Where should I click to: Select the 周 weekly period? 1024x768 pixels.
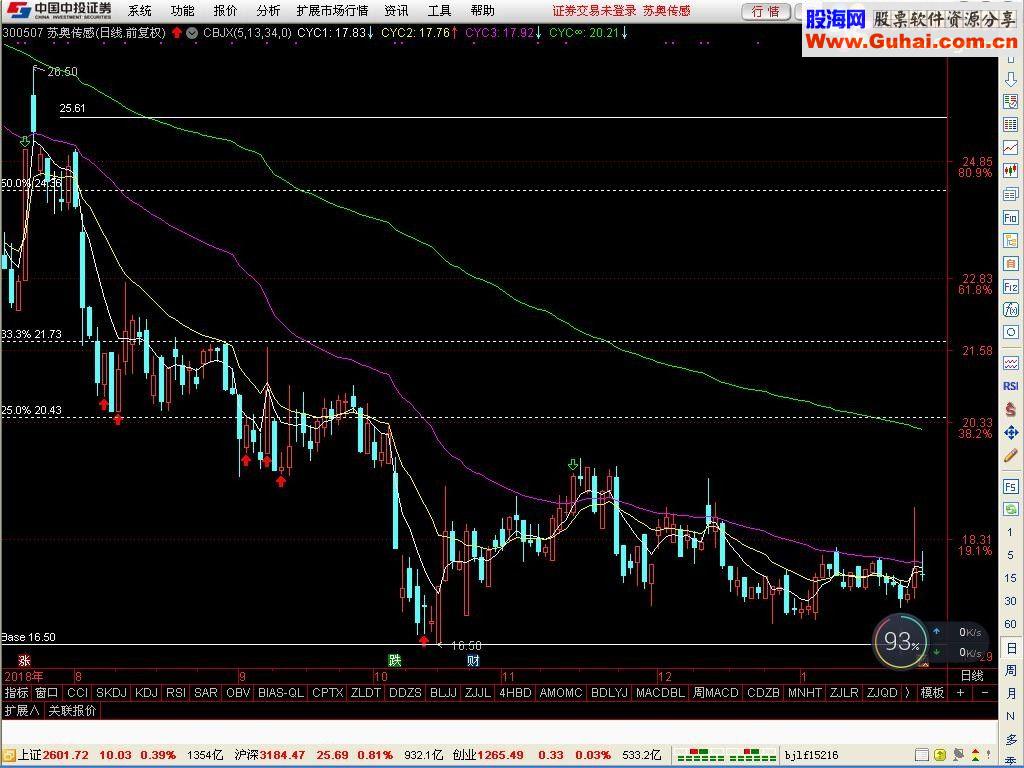pos(1011,671)
